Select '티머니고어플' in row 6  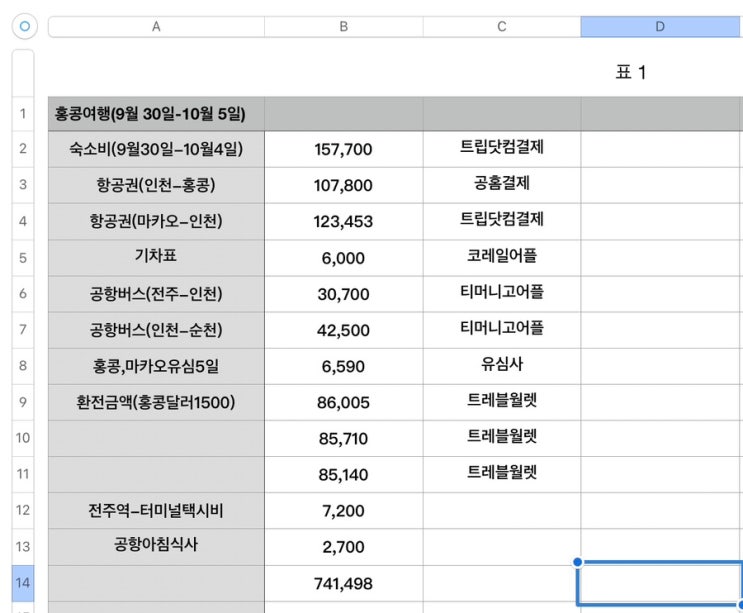pos(502,294)
